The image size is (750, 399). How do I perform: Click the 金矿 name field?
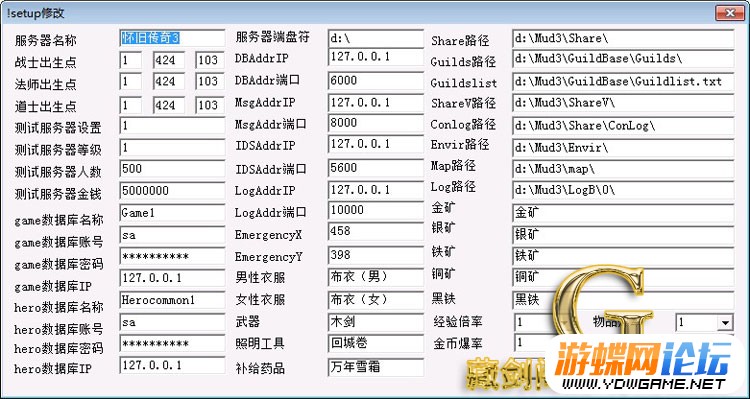point(623,212)
